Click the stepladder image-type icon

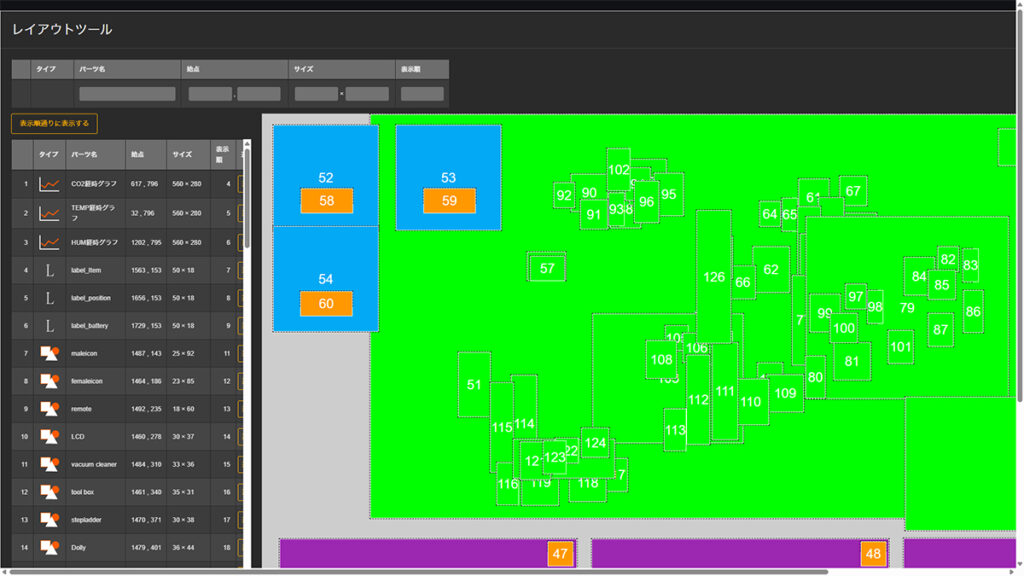click(50, 520)
